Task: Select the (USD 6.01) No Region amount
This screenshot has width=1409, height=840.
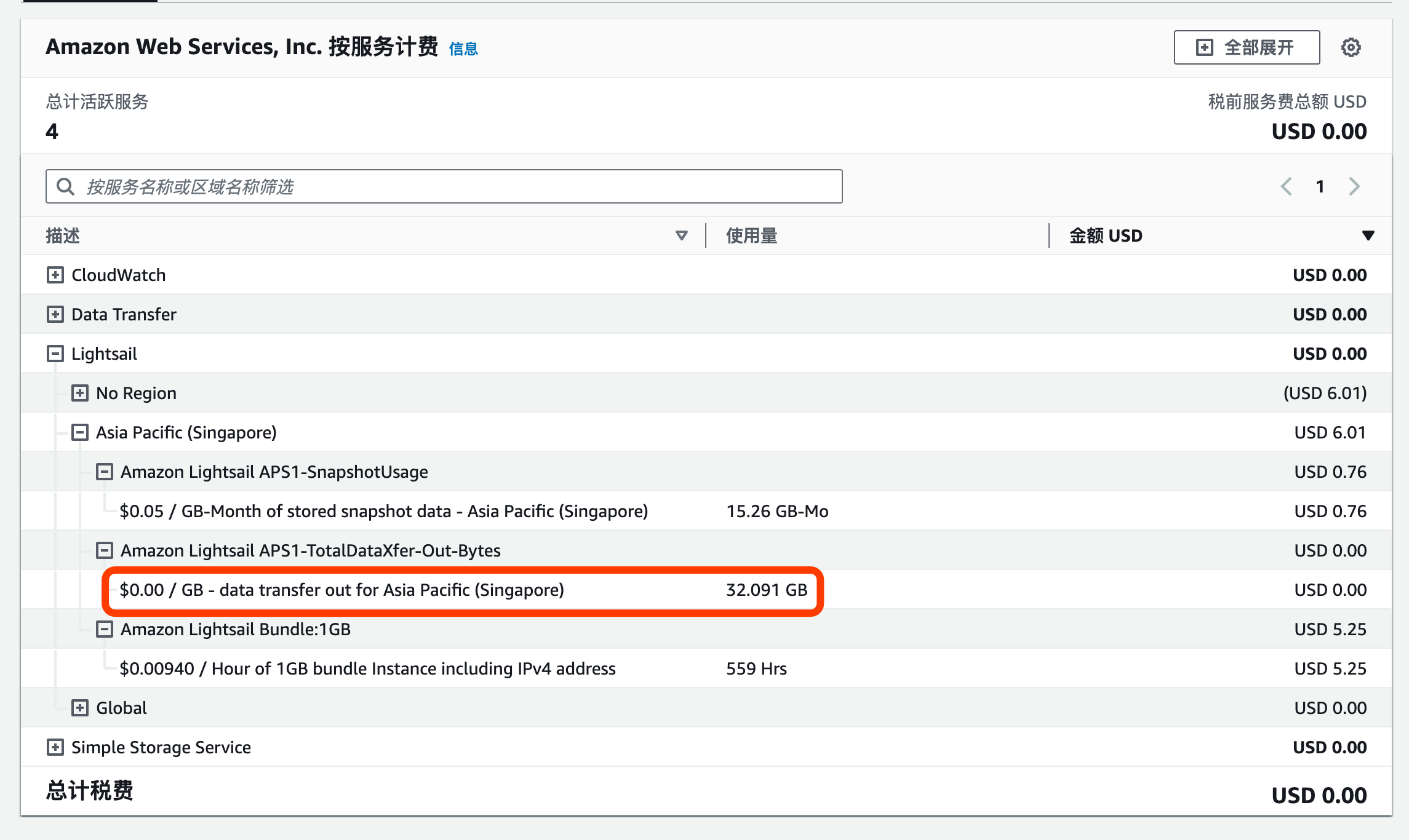Action: tap(1325, 393)
